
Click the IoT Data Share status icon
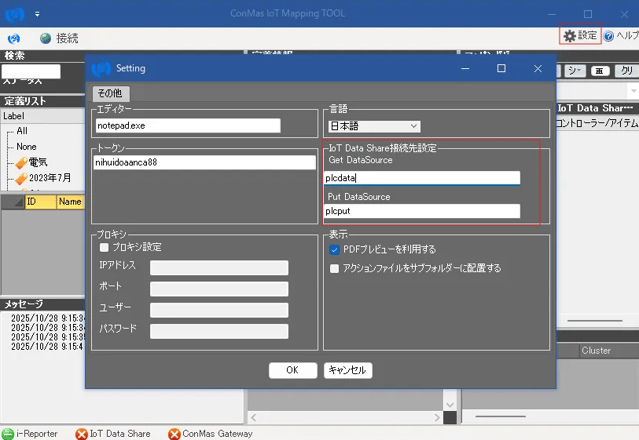[x=81, y=434]
